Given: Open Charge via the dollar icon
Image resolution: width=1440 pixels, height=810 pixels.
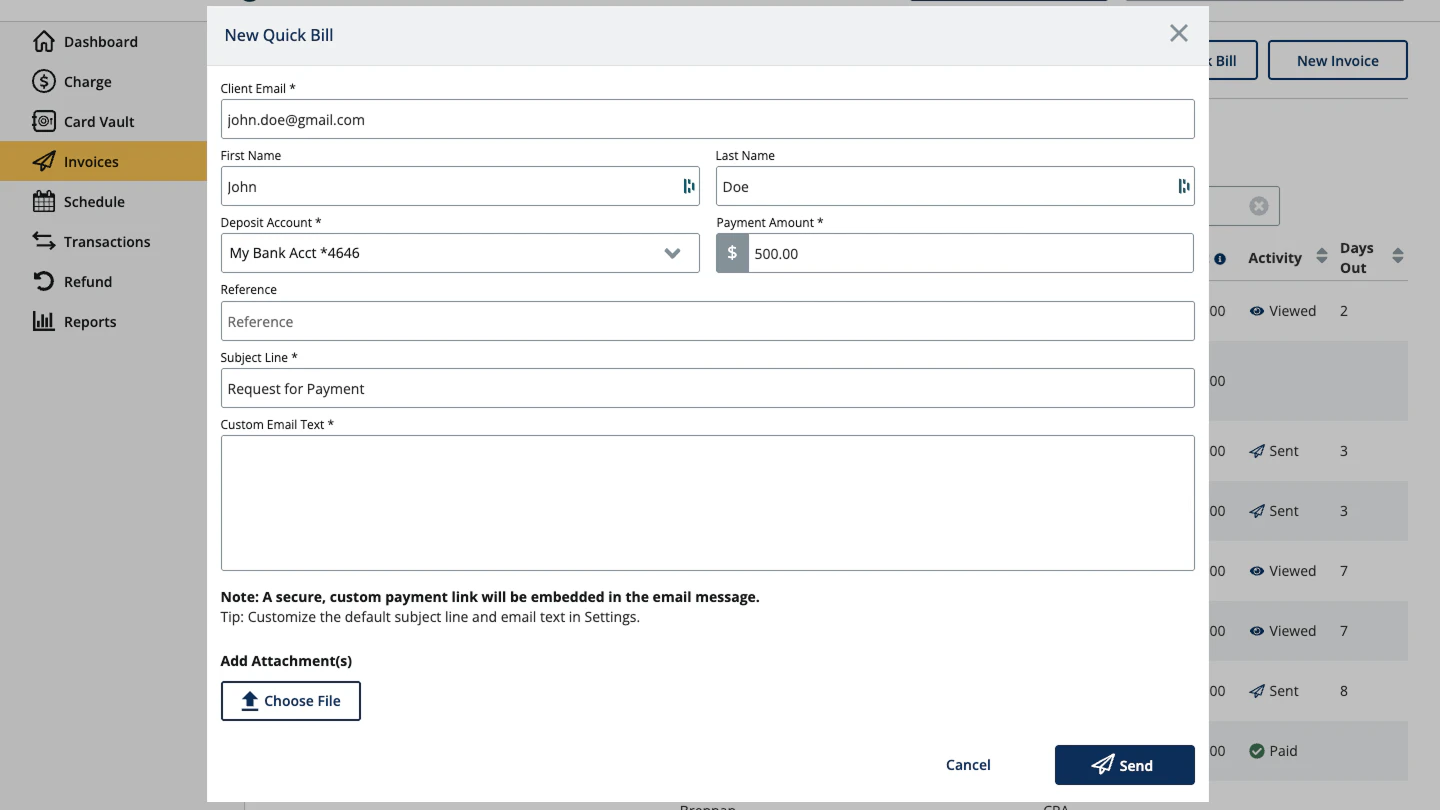Looking at the screenshot, I should (43, 81).
